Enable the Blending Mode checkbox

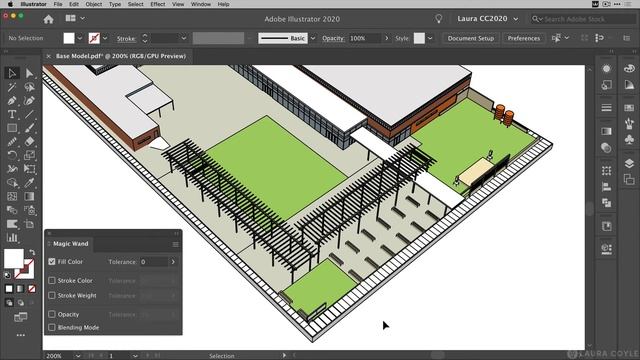52,327
